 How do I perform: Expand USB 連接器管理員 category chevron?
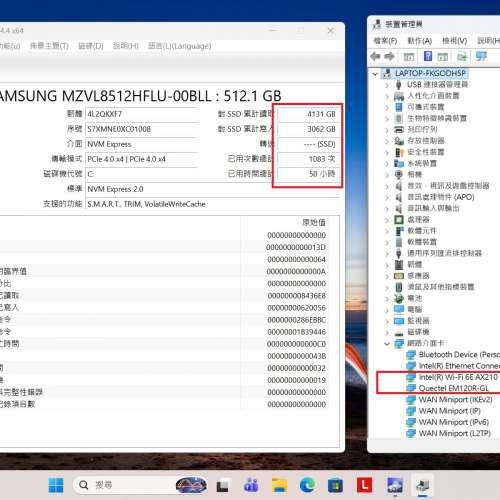[x=387, y=85]
